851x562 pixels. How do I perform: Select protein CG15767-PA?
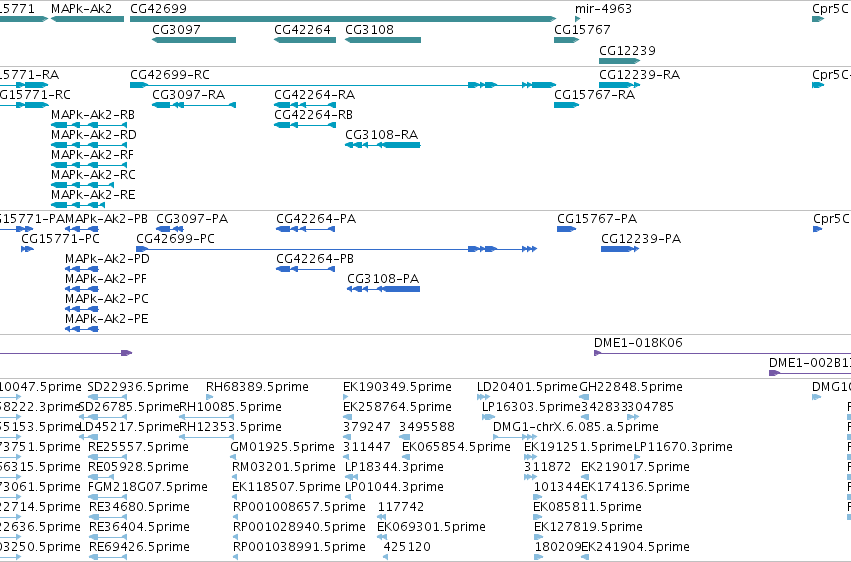click(x=566, y=229)
